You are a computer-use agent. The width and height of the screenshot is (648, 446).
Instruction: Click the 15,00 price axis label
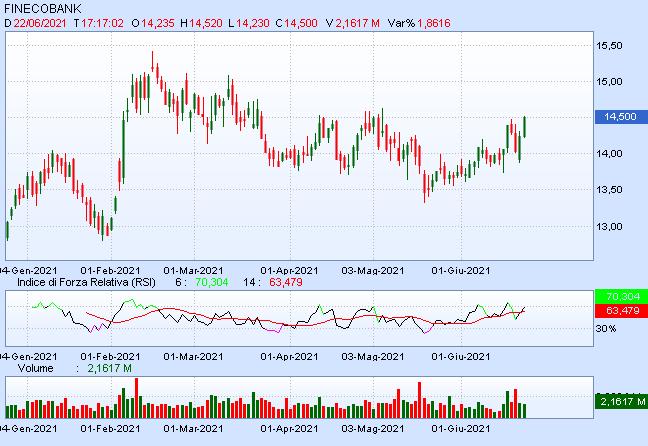click(x=609, y=81)
